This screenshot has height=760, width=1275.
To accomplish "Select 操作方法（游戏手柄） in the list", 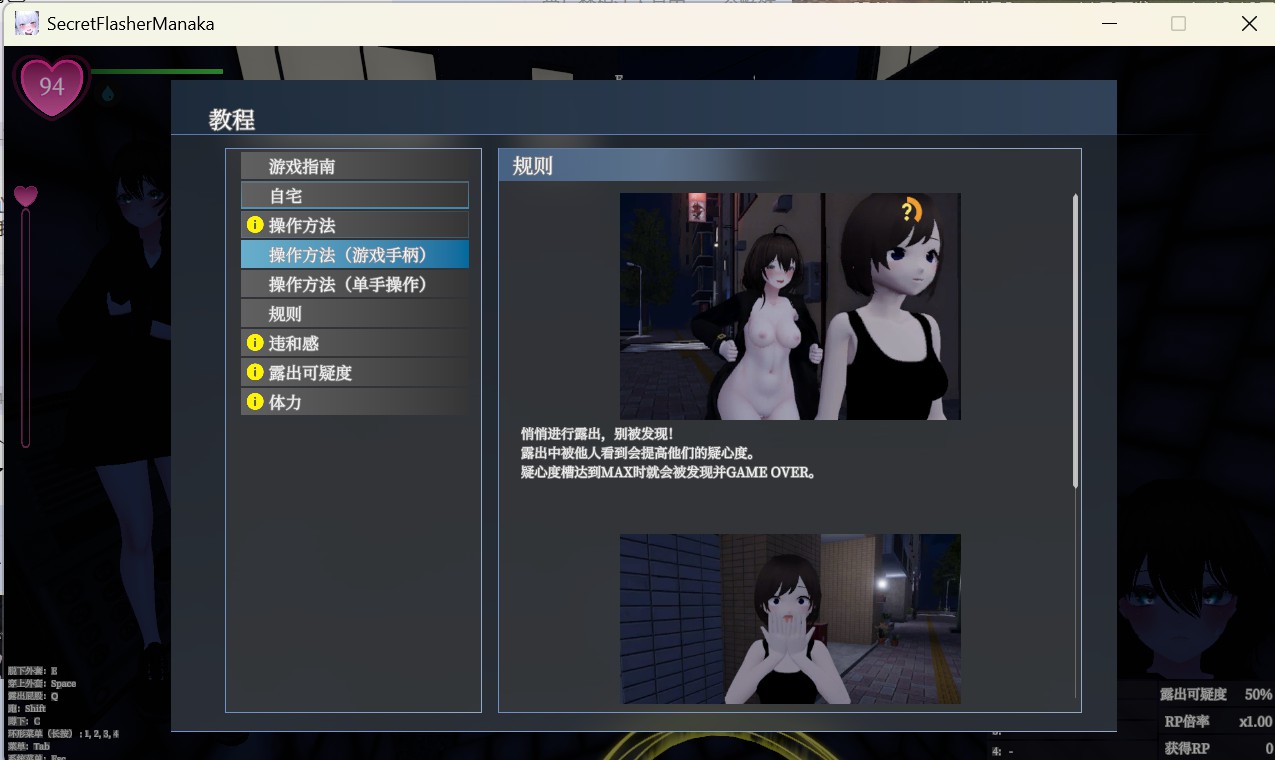I will pos(355,255).
